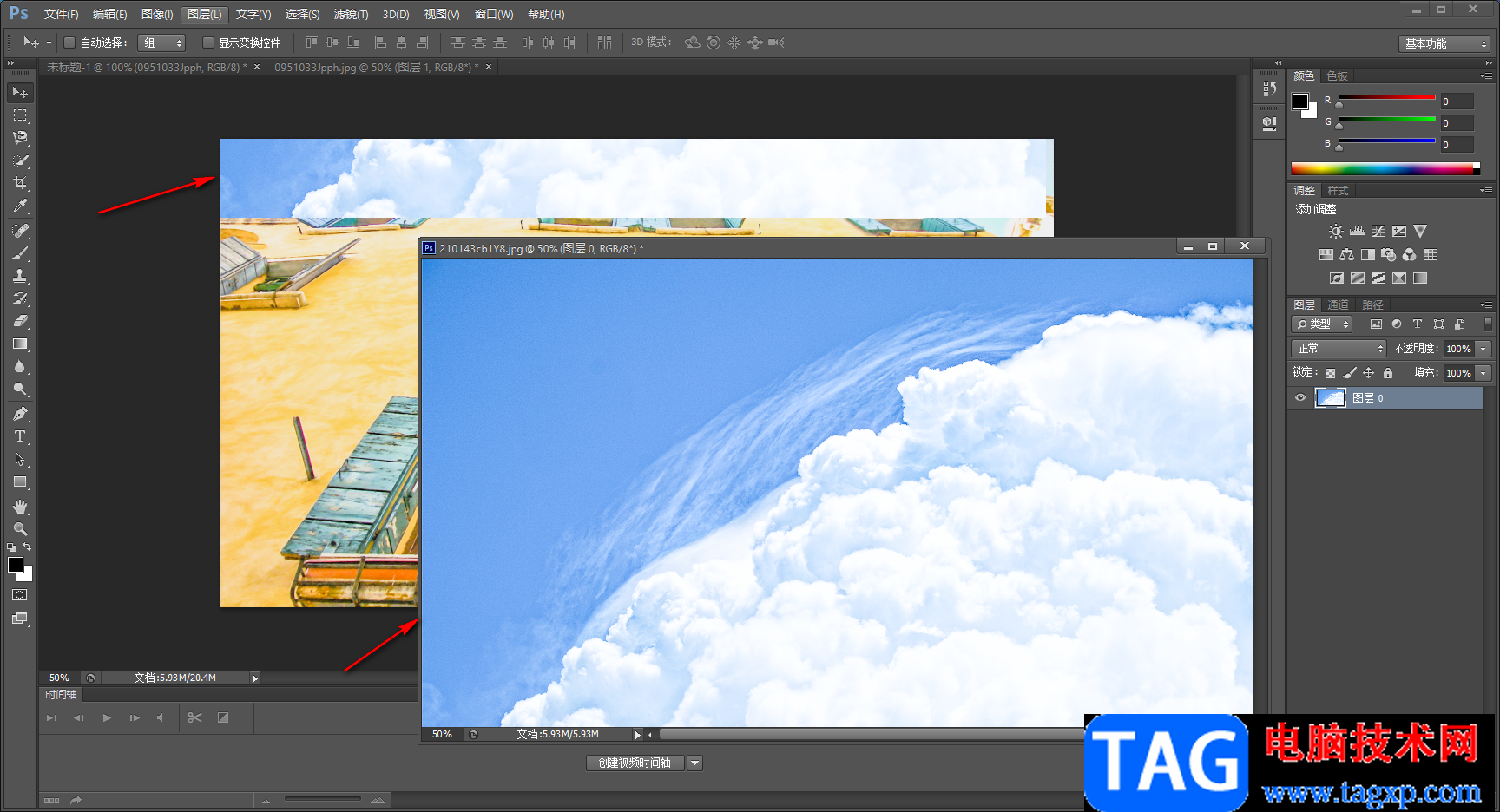
Task: Select the Horizontal Type tool
Action: point(20,436)
